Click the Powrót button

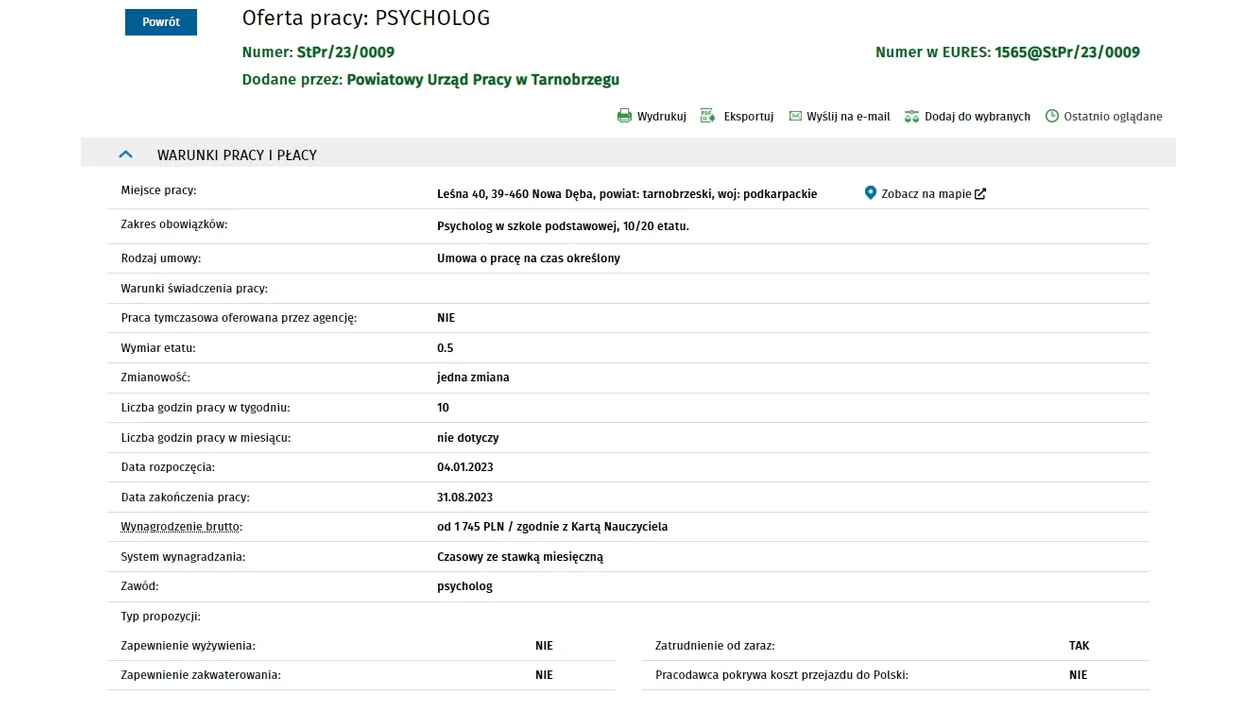[x=161, y=22]
